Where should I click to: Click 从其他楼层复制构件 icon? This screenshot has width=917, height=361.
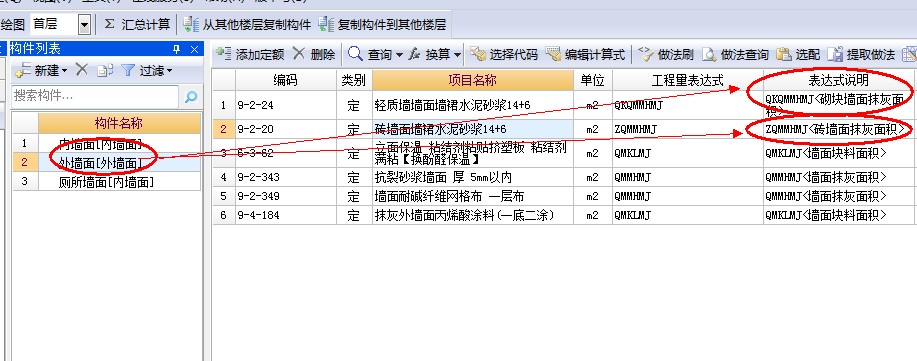191,25
